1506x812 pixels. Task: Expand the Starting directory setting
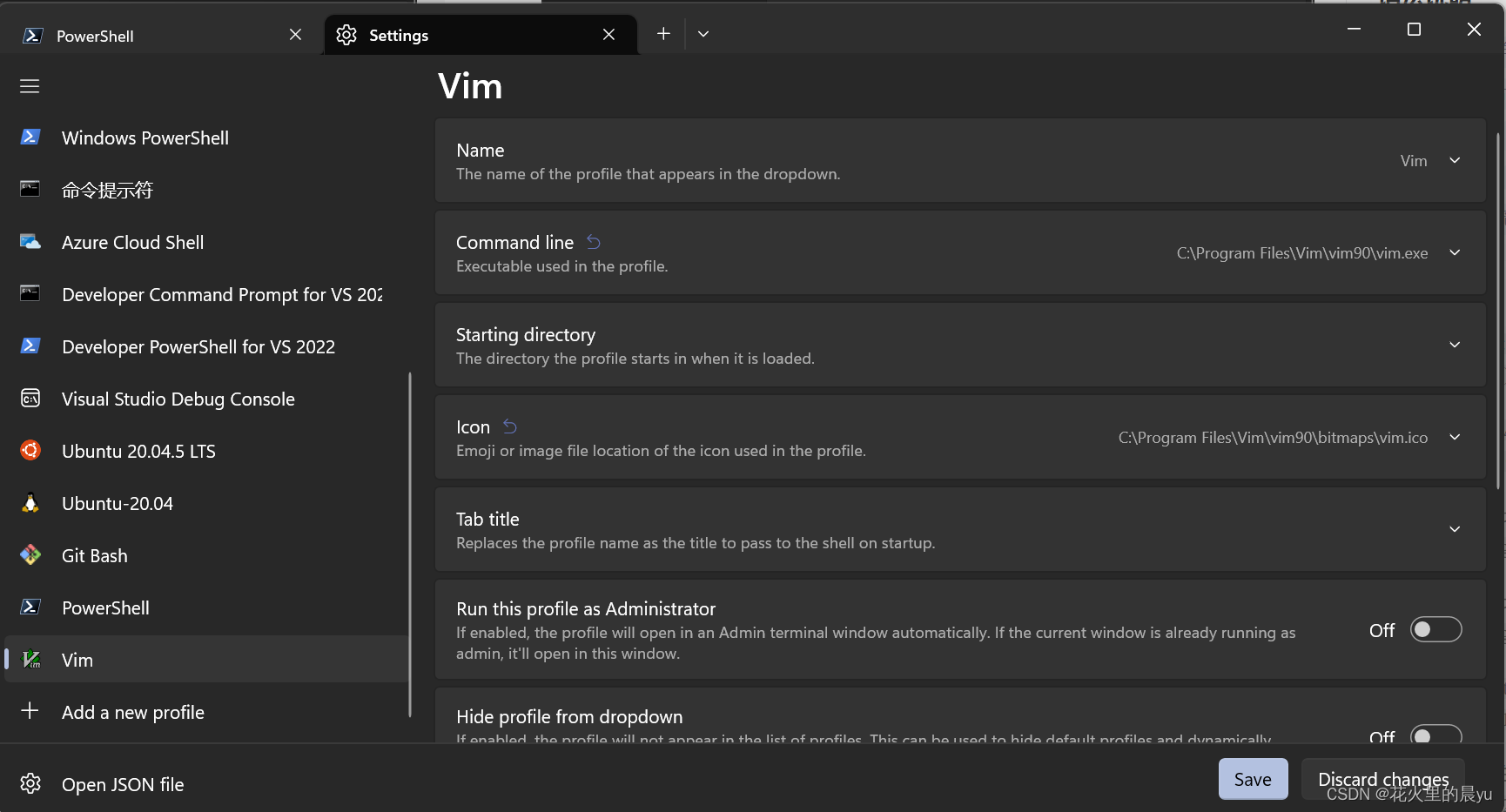[x=1455, y=345]
